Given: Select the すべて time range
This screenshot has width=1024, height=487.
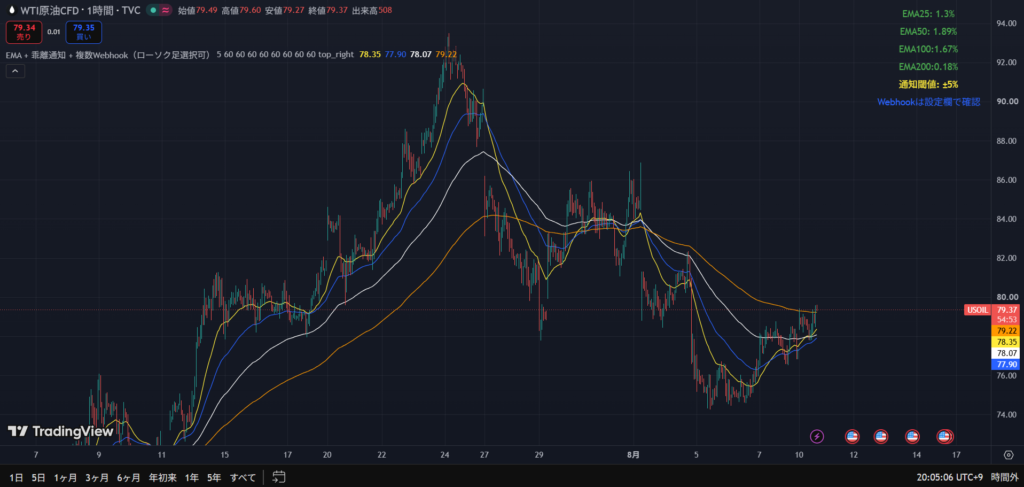Looking at the screenshot, I should point(242,477).
